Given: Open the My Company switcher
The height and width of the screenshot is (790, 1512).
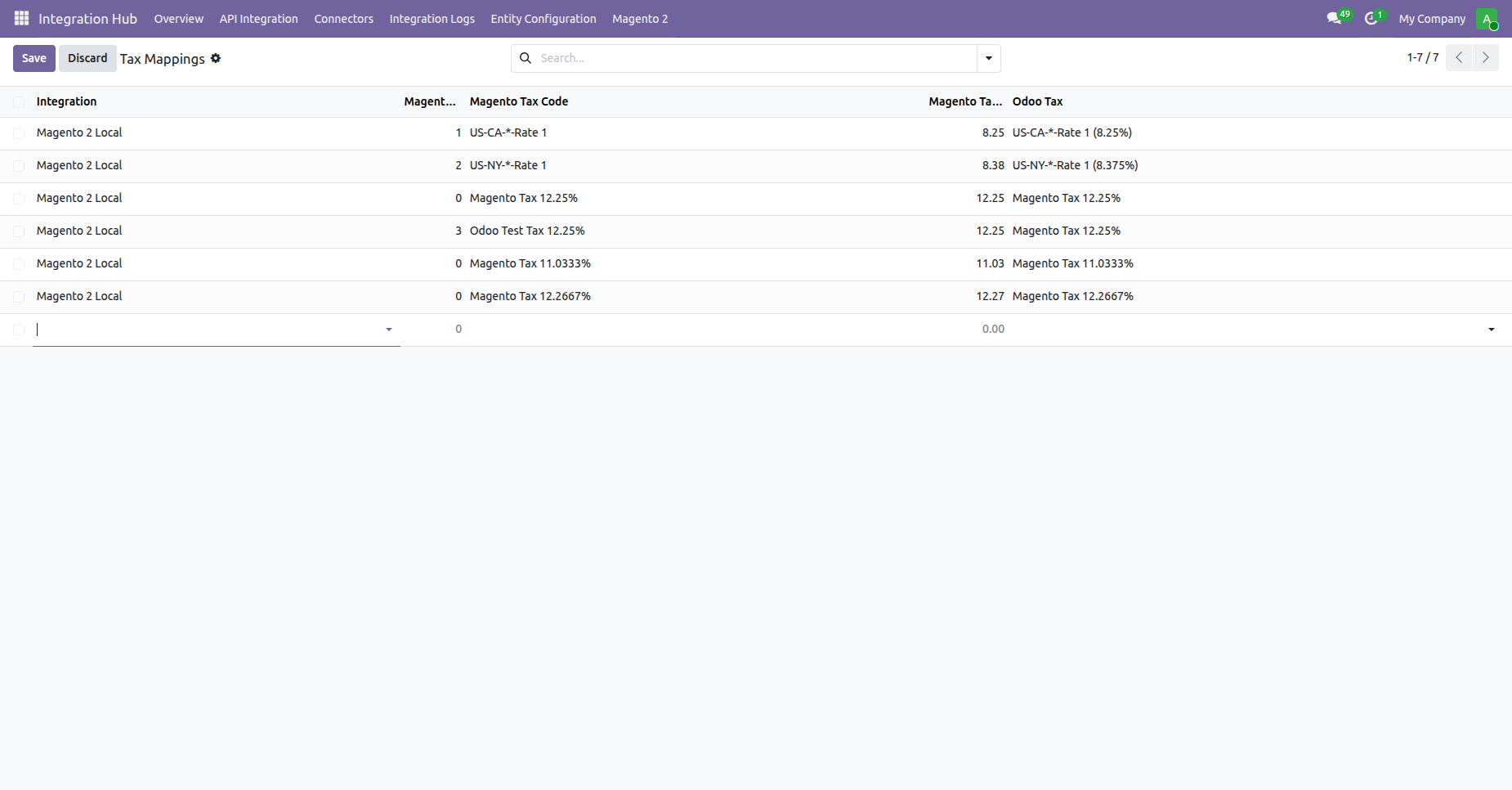Looking at the screenshot, I should (1432, 19).
